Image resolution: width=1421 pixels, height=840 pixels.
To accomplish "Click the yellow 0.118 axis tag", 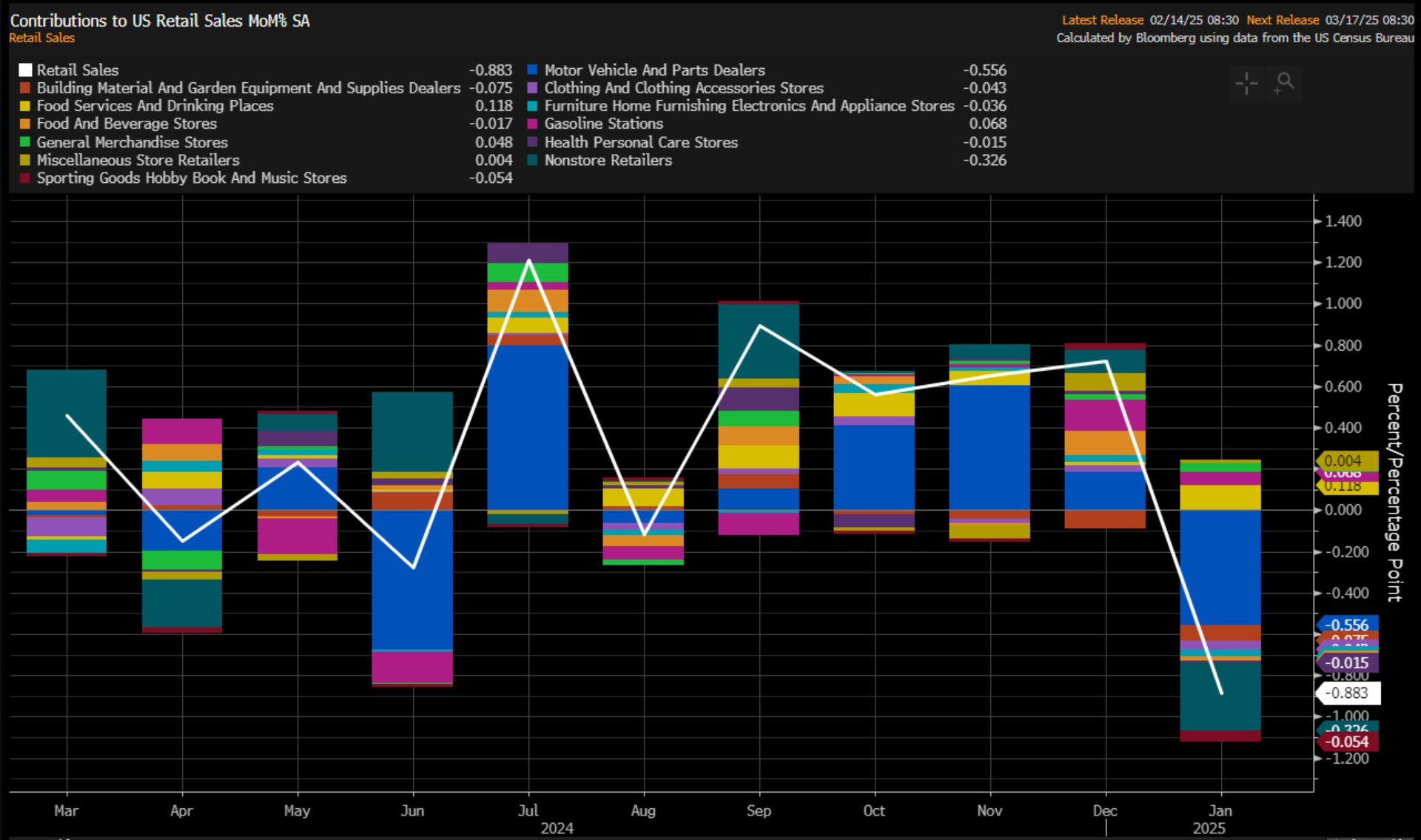I will (x=1346, y=488).
